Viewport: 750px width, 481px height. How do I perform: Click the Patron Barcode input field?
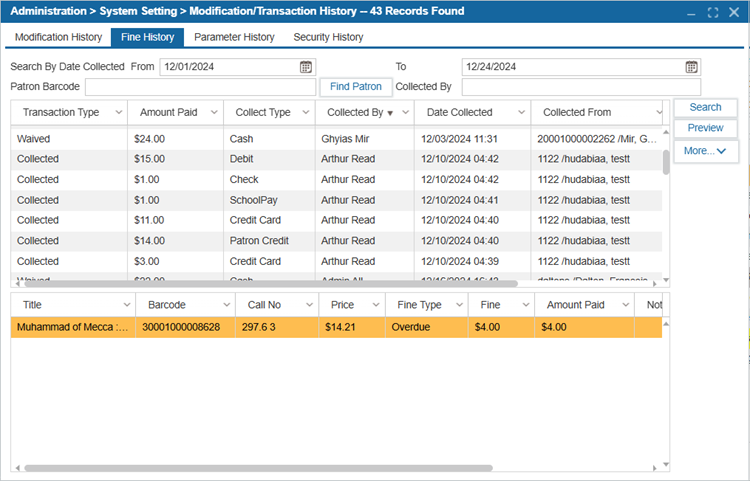pyautogui.click(x=200, y=87)
